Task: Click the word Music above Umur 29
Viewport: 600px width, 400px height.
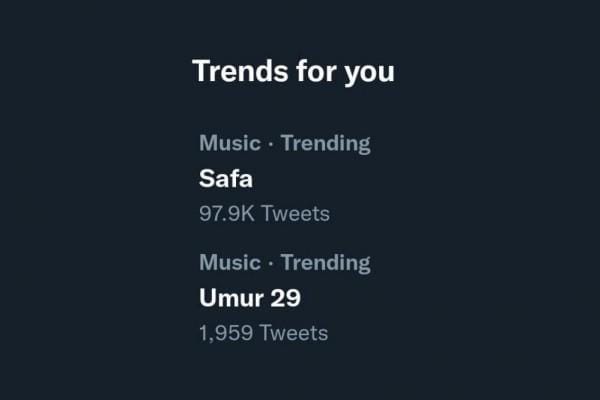Action: point(229,263)
